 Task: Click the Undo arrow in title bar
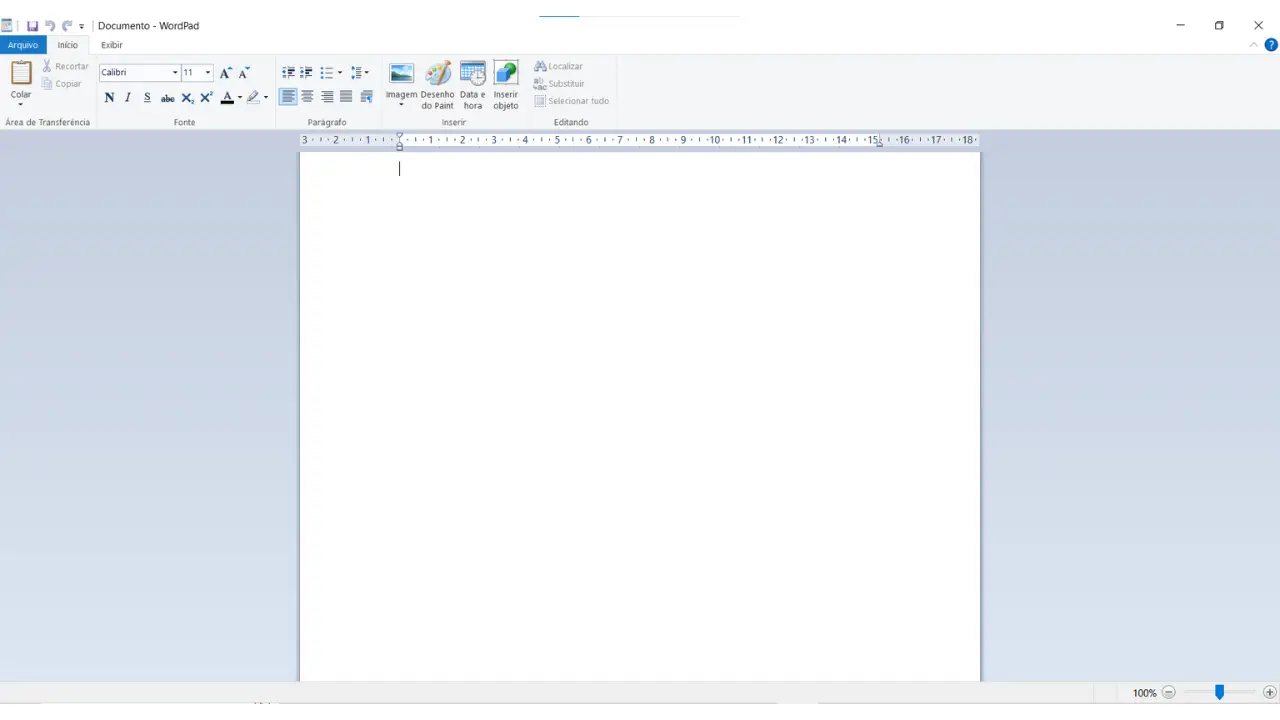50,26
